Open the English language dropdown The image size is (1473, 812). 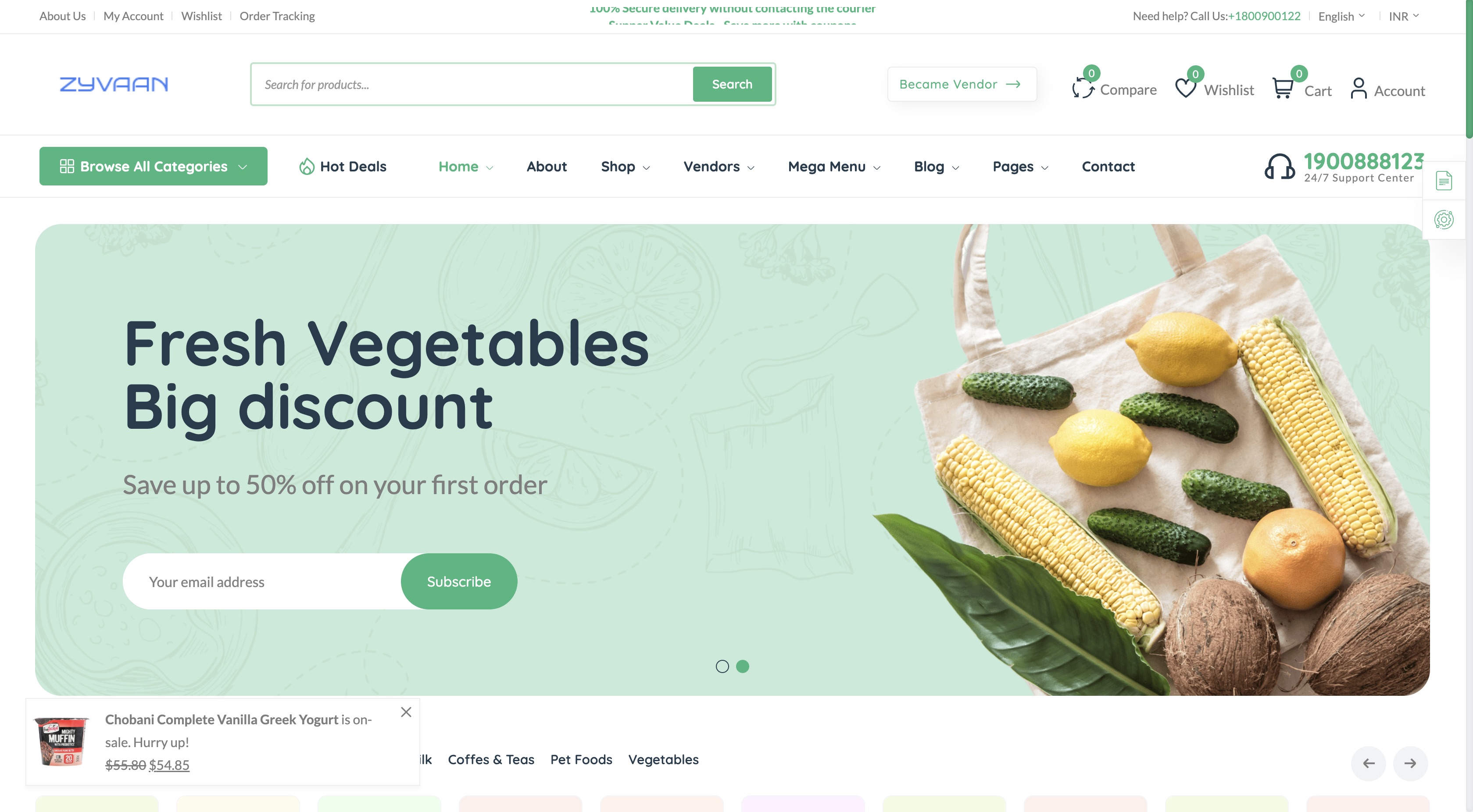coord(1341,16)
